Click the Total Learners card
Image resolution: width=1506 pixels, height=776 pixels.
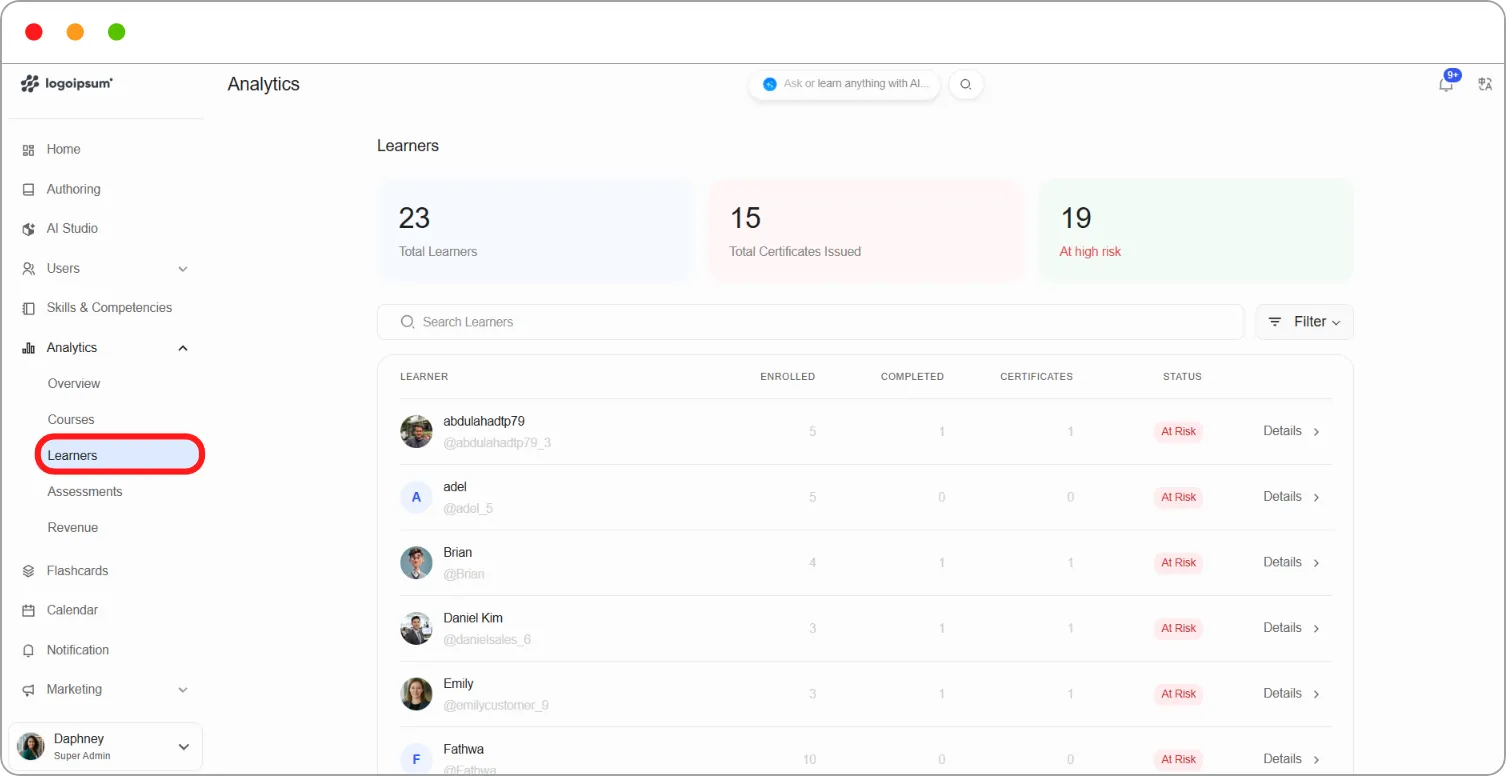pos(534,230)
